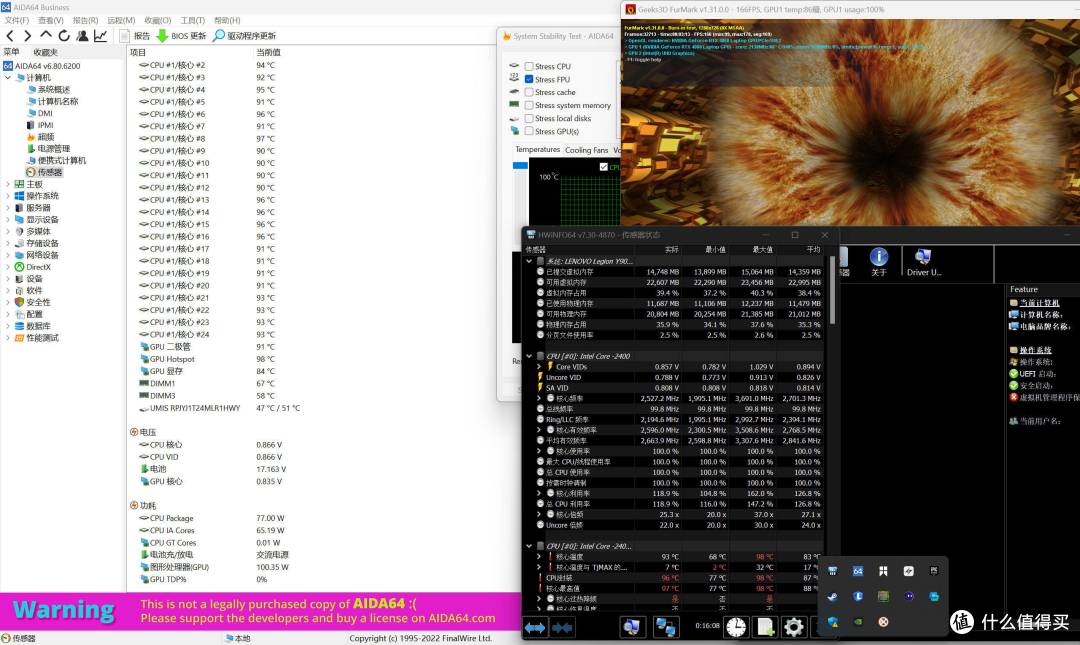Enable Stress local disks checkbox

point(529,119)
